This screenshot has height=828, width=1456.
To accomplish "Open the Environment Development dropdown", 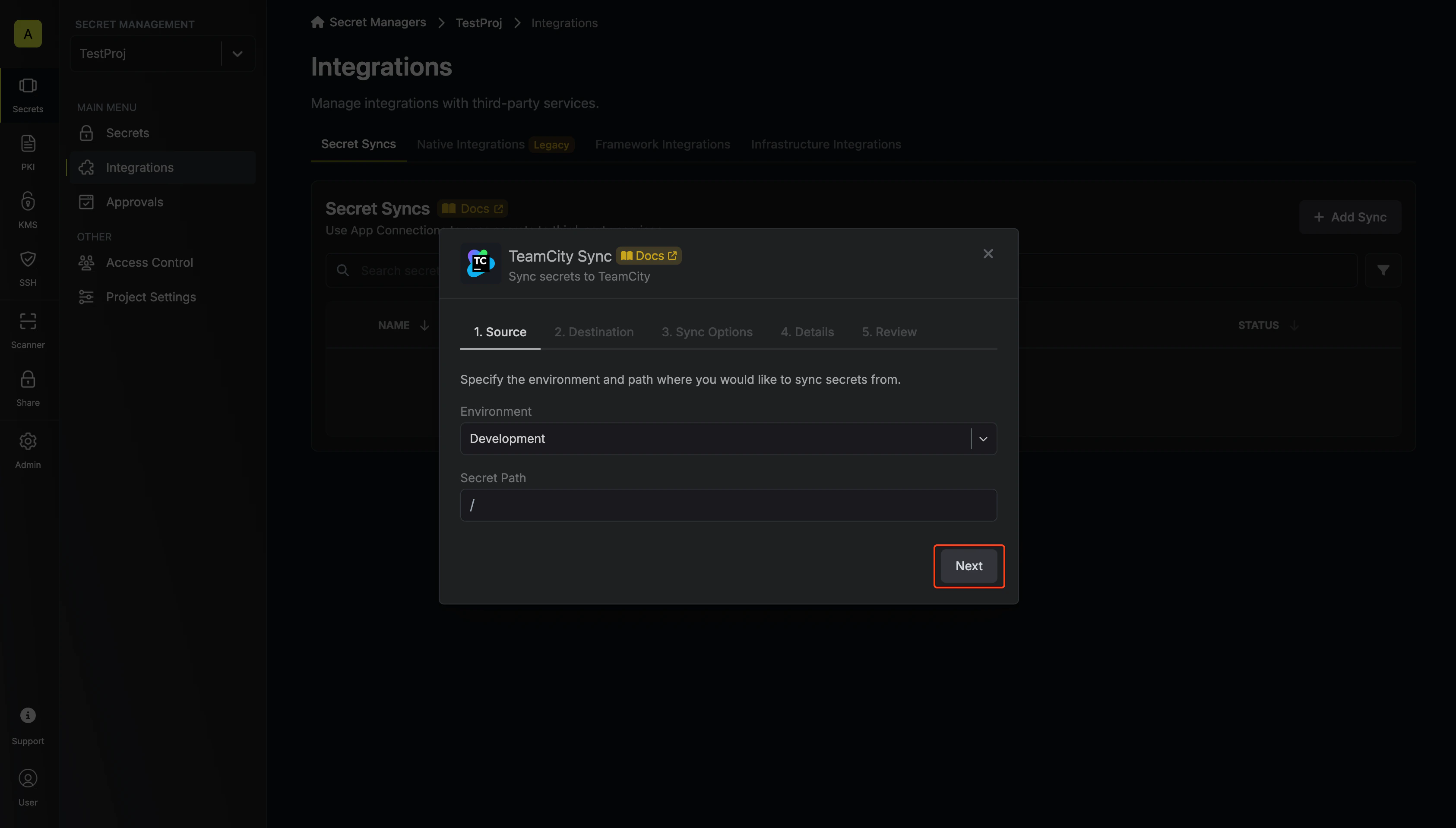I will pos(728,439).
